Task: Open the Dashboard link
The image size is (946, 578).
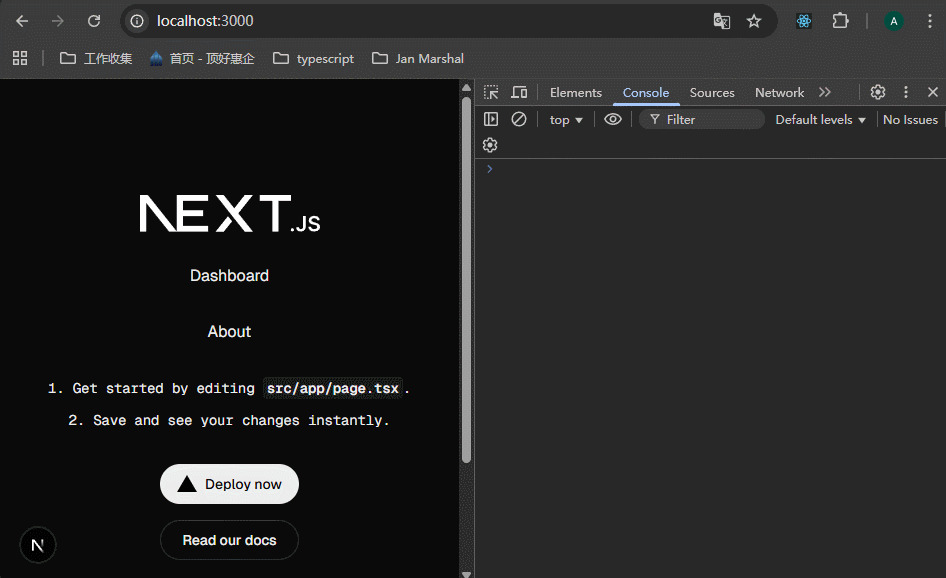Action: [x=229, y=276]
